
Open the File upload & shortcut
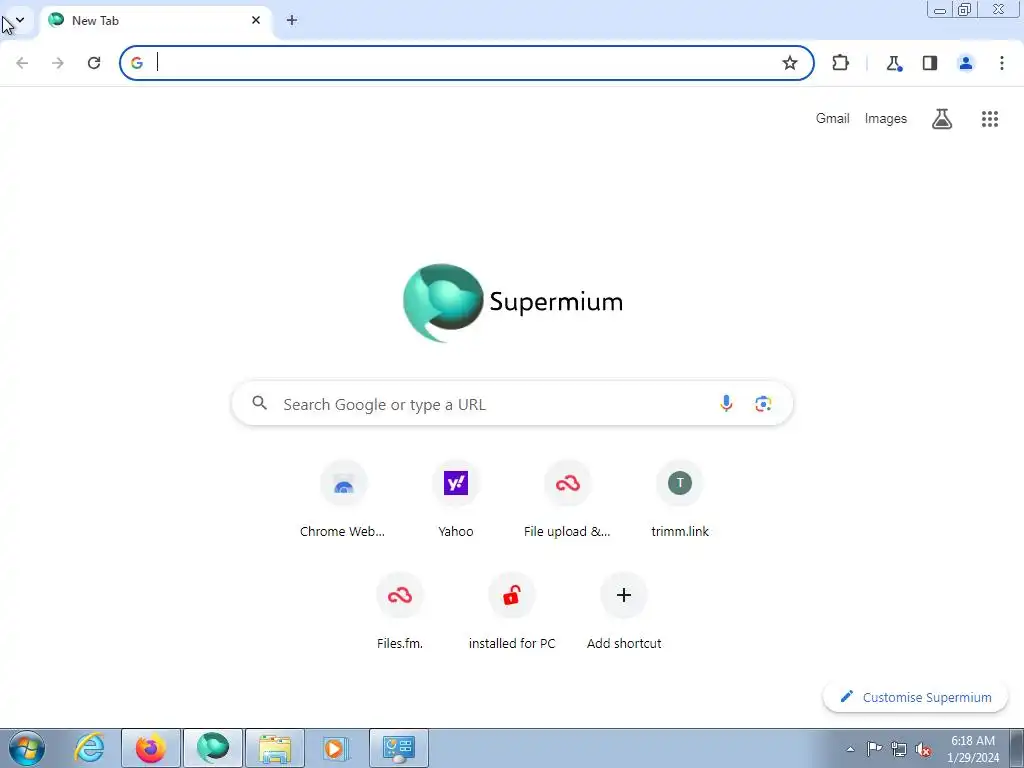[x=568, y=499]
